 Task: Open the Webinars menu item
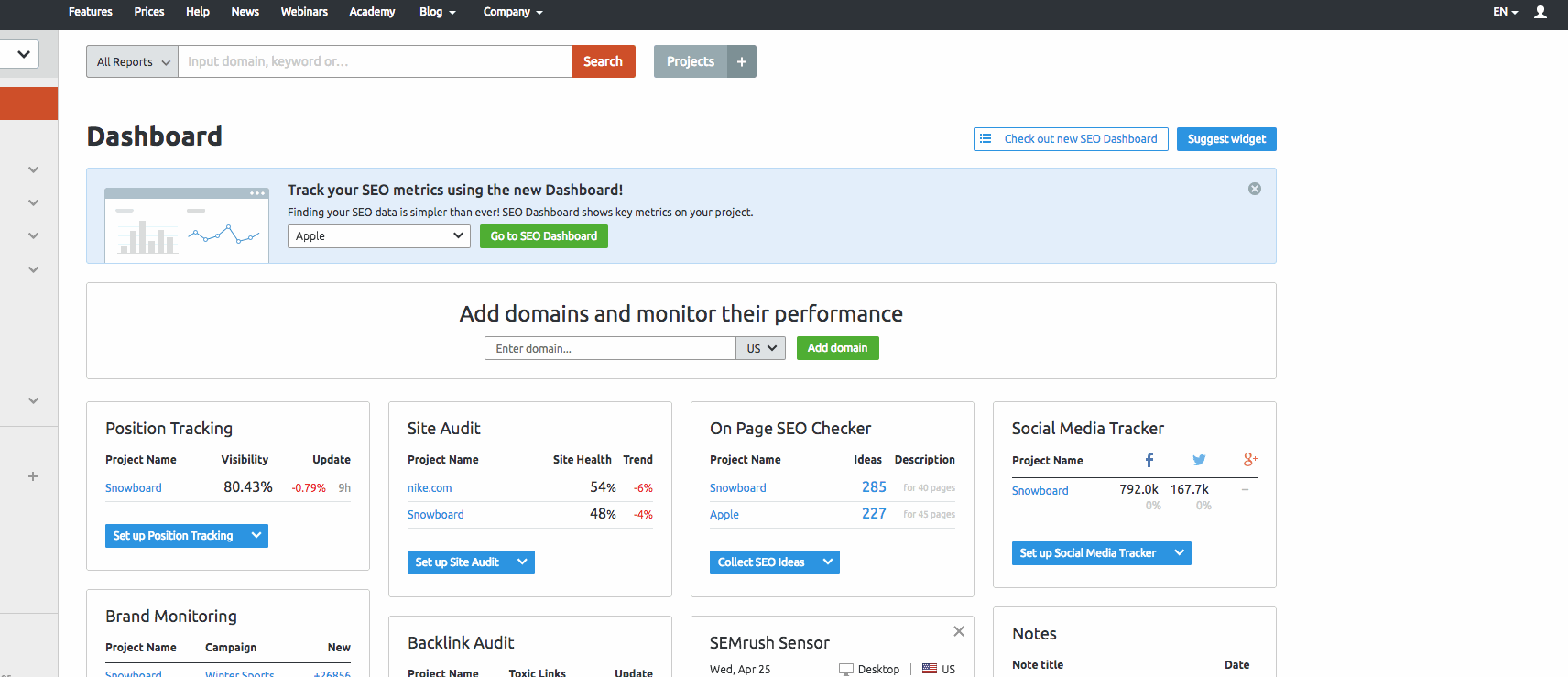(x=304, y=12)
